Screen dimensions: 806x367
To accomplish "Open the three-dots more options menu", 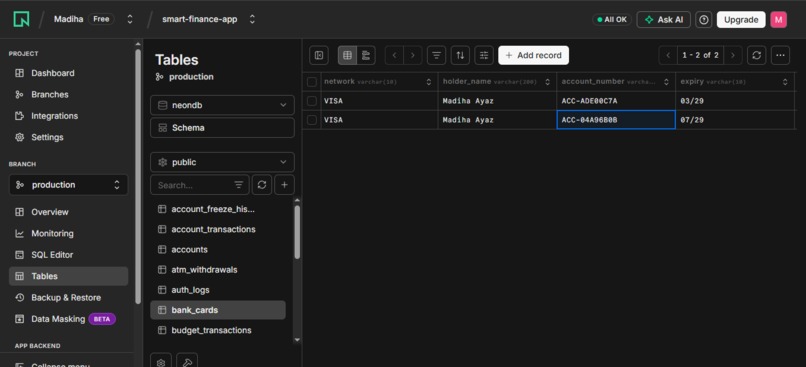I will pyautogui.click(x=780, y=56).
